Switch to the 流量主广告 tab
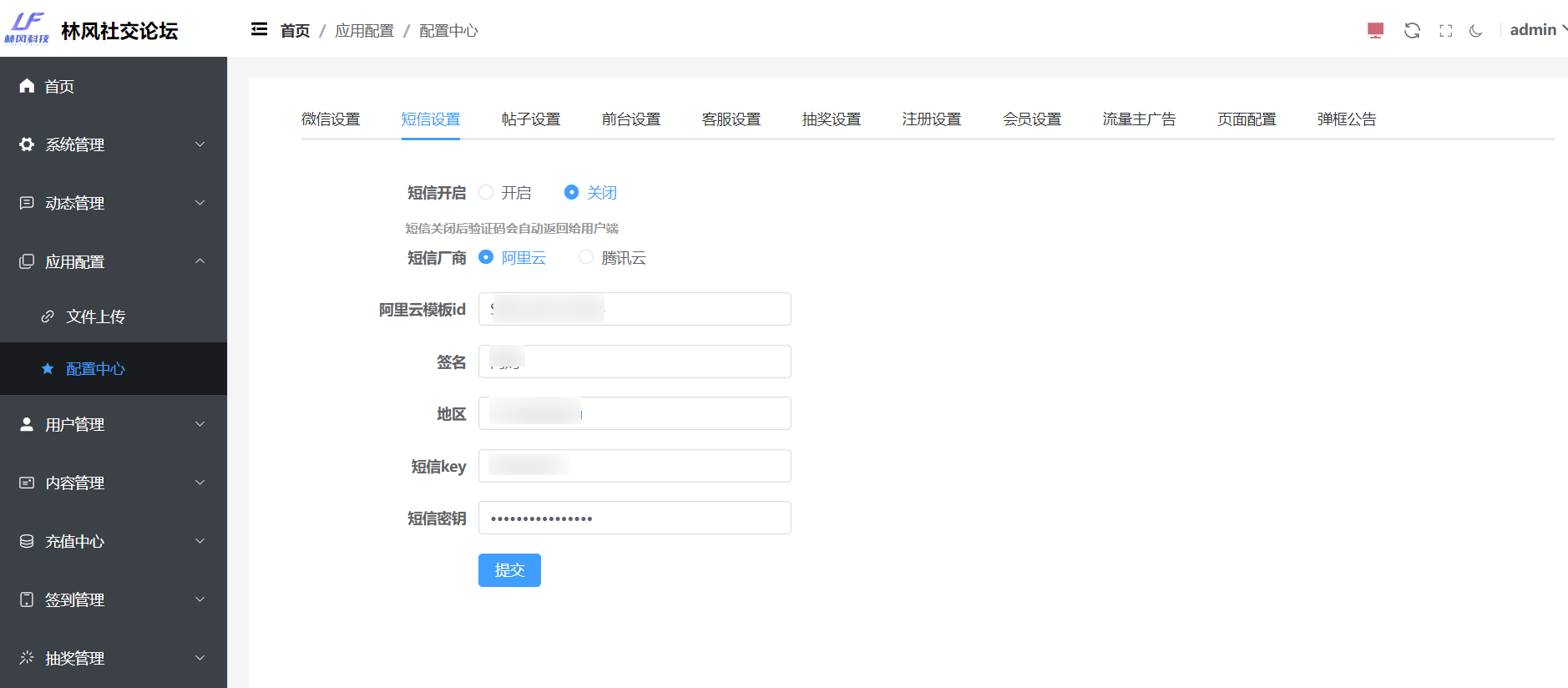The width and height of the screenshot is (1568, 688). (1140, 119)
